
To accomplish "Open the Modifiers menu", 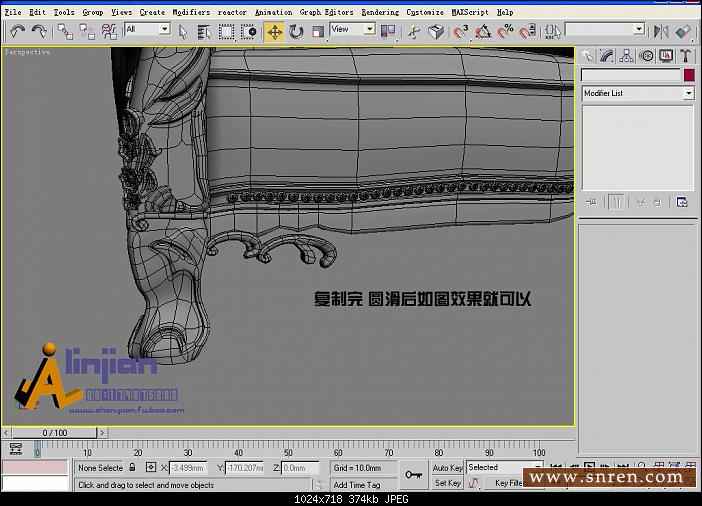I will point(191,12).
